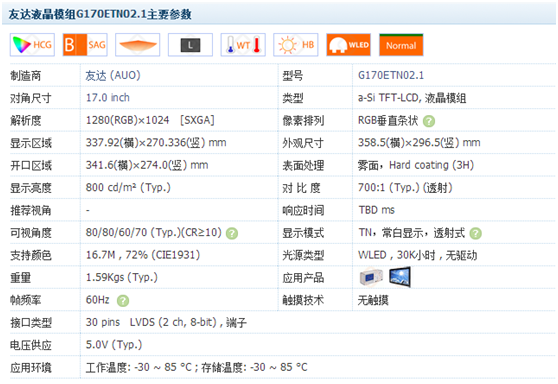Click the 像素排列 column label

pyautogui.click(x=303, y=121)
